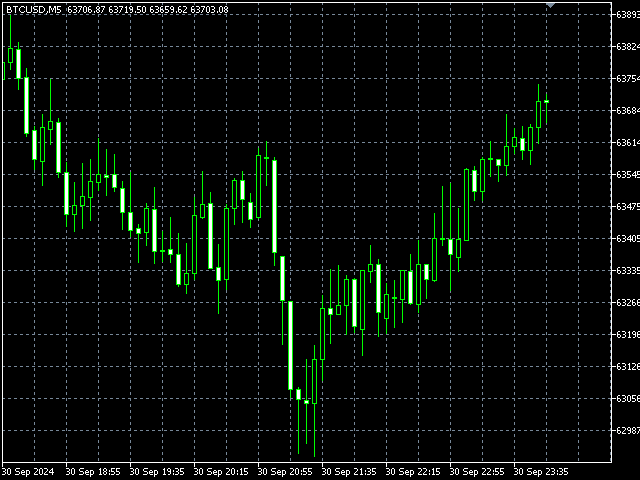Click the '30 Sep 22:15' time axis label
The image size is (640, 480).
(413, 472)
